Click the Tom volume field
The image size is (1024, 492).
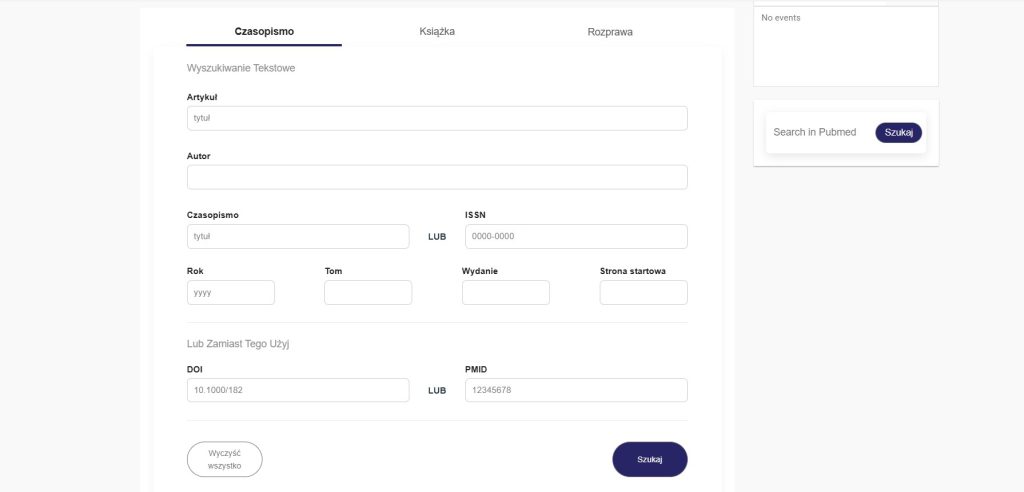tap(368, 293)
